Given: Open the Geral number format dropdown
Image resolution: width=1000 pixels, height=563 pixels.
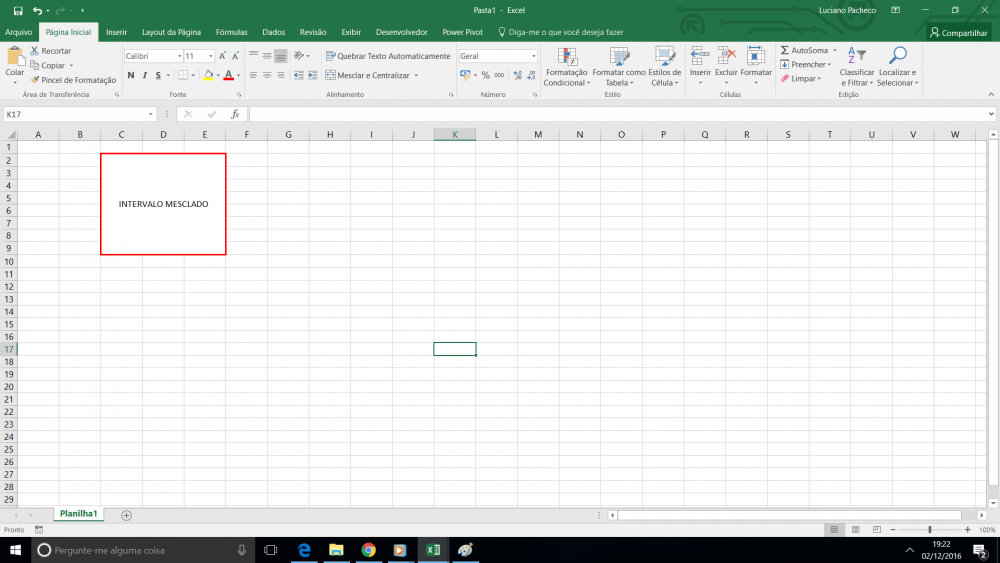Looking at the screenshot, I should pos(533,56).
